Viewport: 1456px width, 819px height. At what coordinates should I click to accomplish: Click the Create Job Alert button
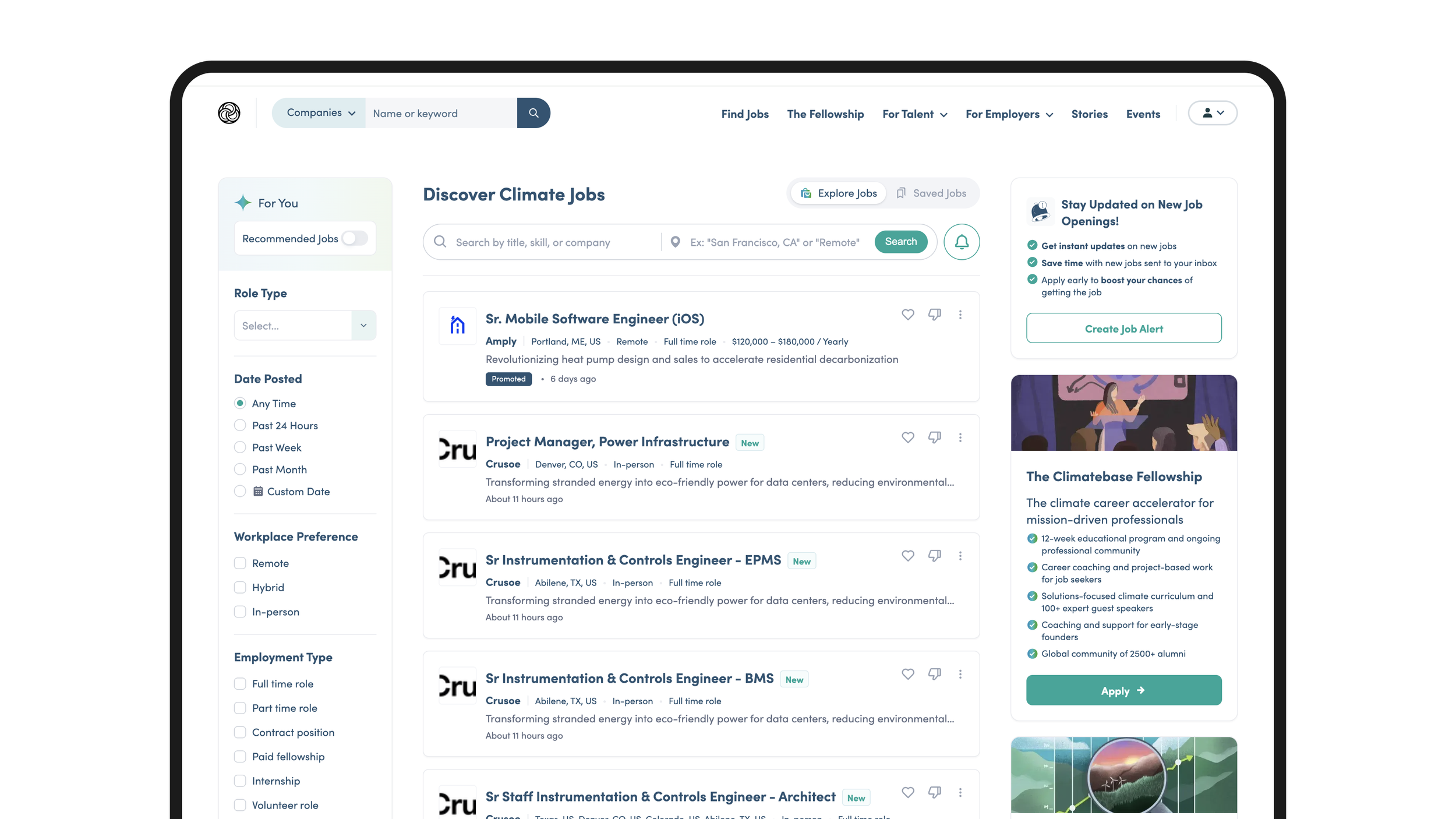click(x=1123, y=329)
